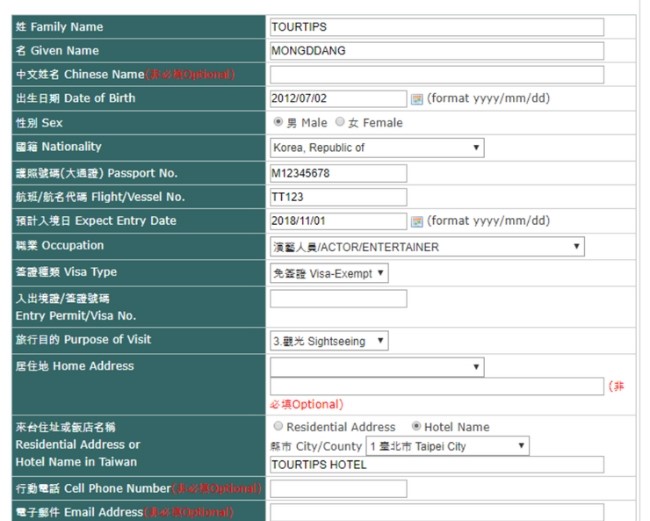Image resolution: width=650 pixels, height=521 pixels.
Task: Click the Date of Birth input field
Action: 338,99
